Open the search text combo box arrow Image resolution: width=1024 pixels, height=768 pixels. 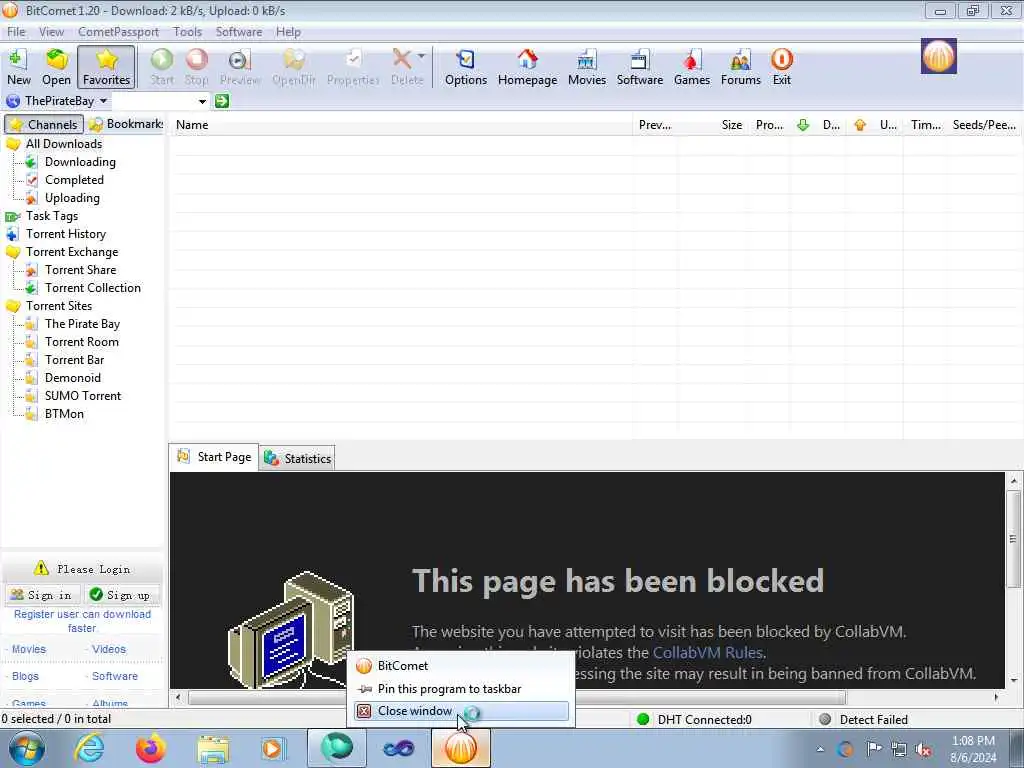pos(202,101)
